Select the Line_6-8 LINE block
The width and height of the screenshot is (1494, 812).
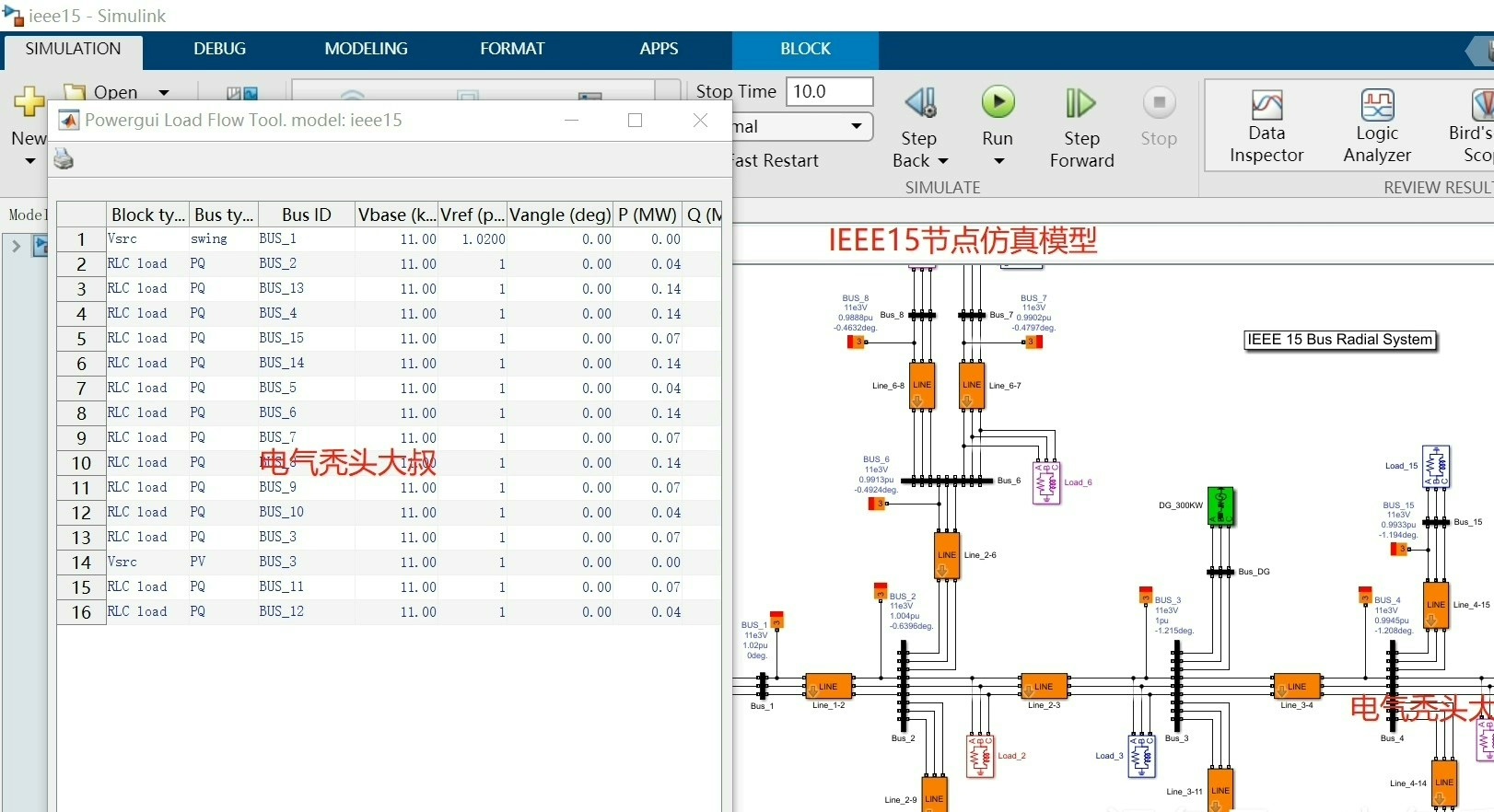pos(922,385)
